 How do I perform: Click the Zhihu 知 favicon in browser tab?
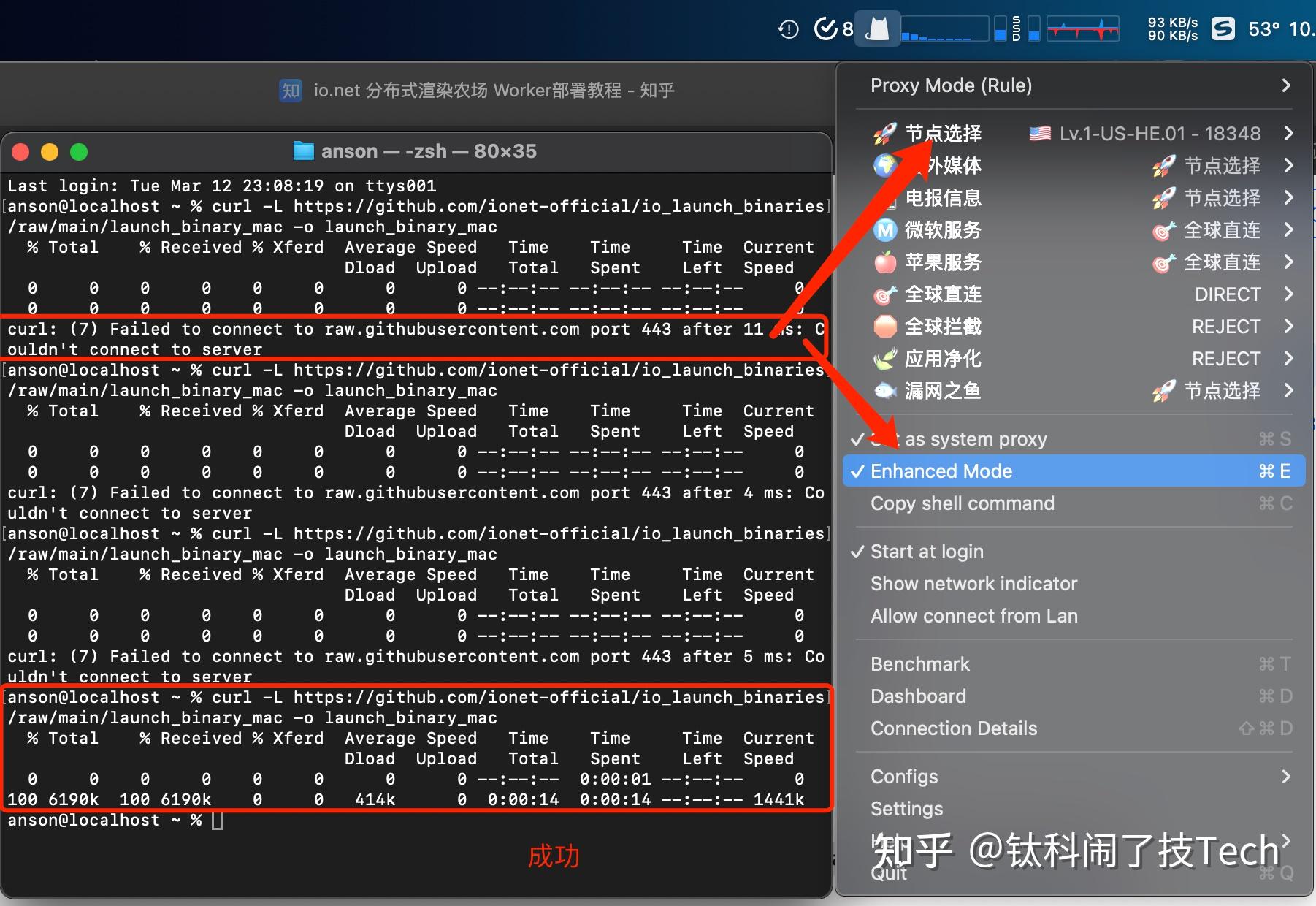click(x=291, y=91)
